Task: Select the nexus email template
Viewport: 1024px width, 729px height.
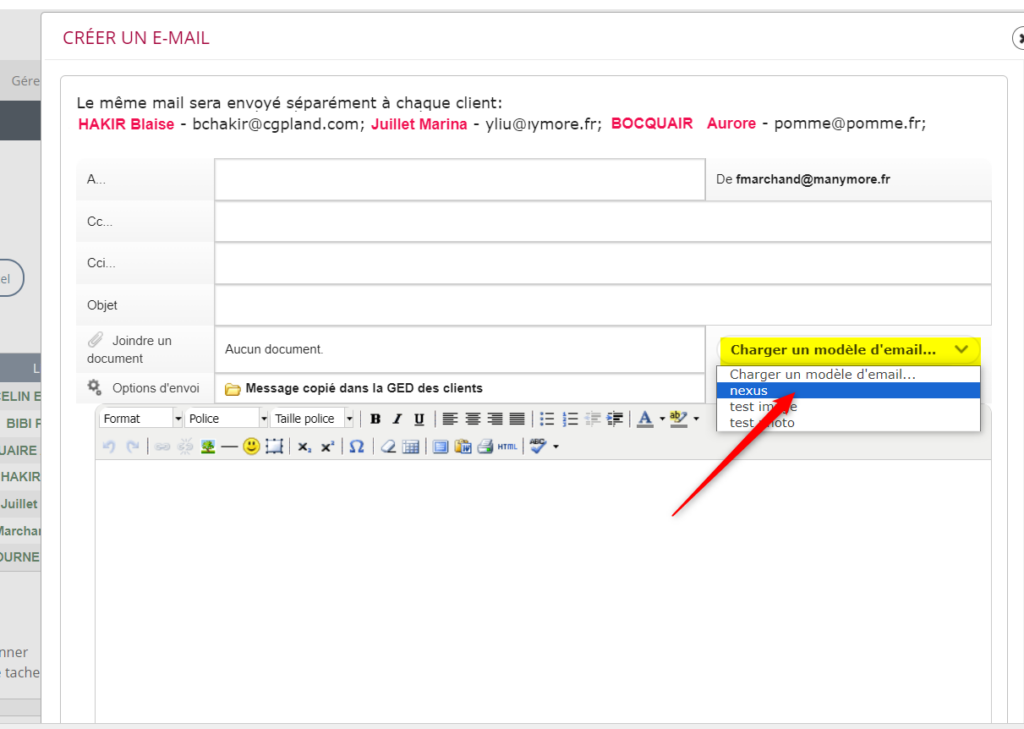Action: coord(848,390)
